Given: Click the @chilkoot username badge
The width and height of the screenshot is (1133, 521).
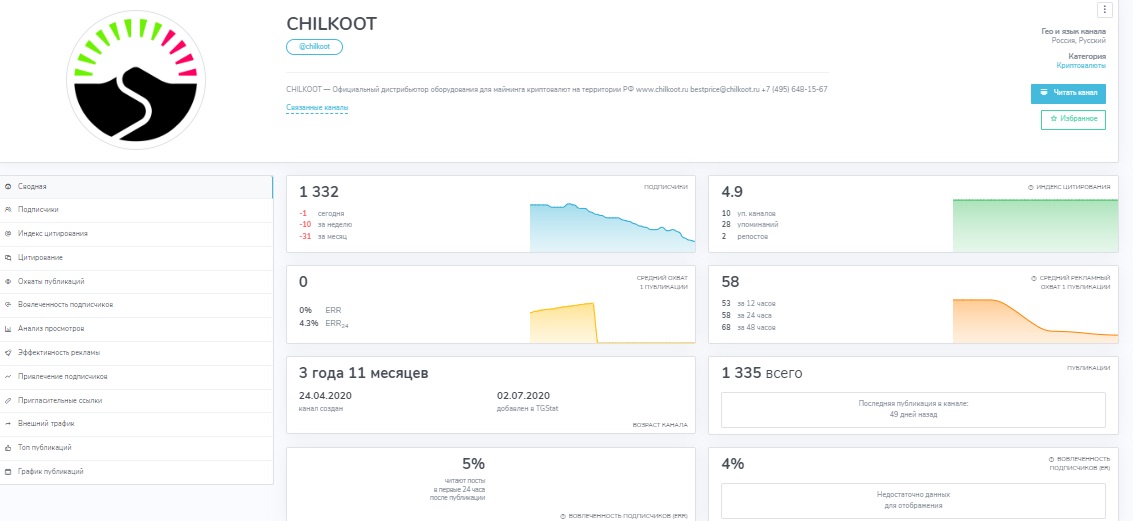Looking at the screenshot, I should (x=314, y=47).
